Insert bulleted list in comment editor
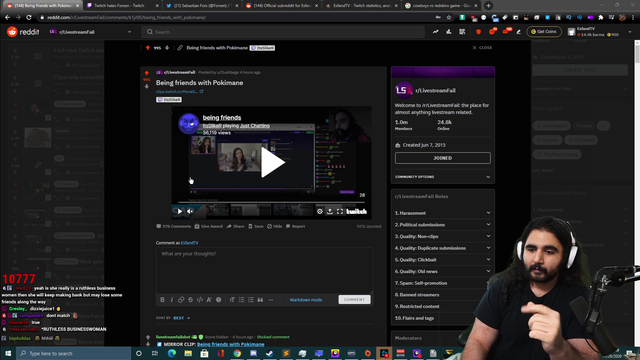This screenshot has width=640, height=360. pyautogui.click(x=241, y=300)
